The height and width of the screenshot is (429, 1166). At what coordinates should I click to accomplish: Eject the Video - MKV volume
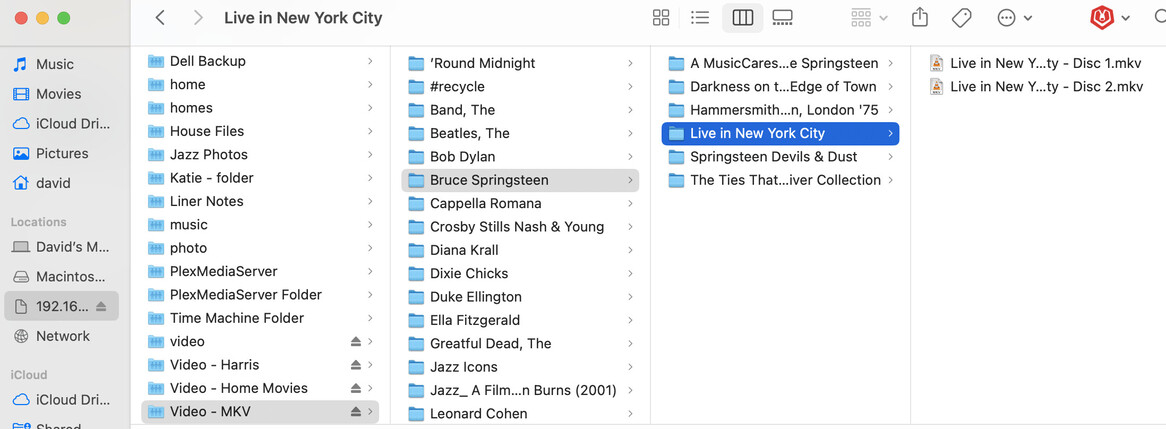[356, 412]
